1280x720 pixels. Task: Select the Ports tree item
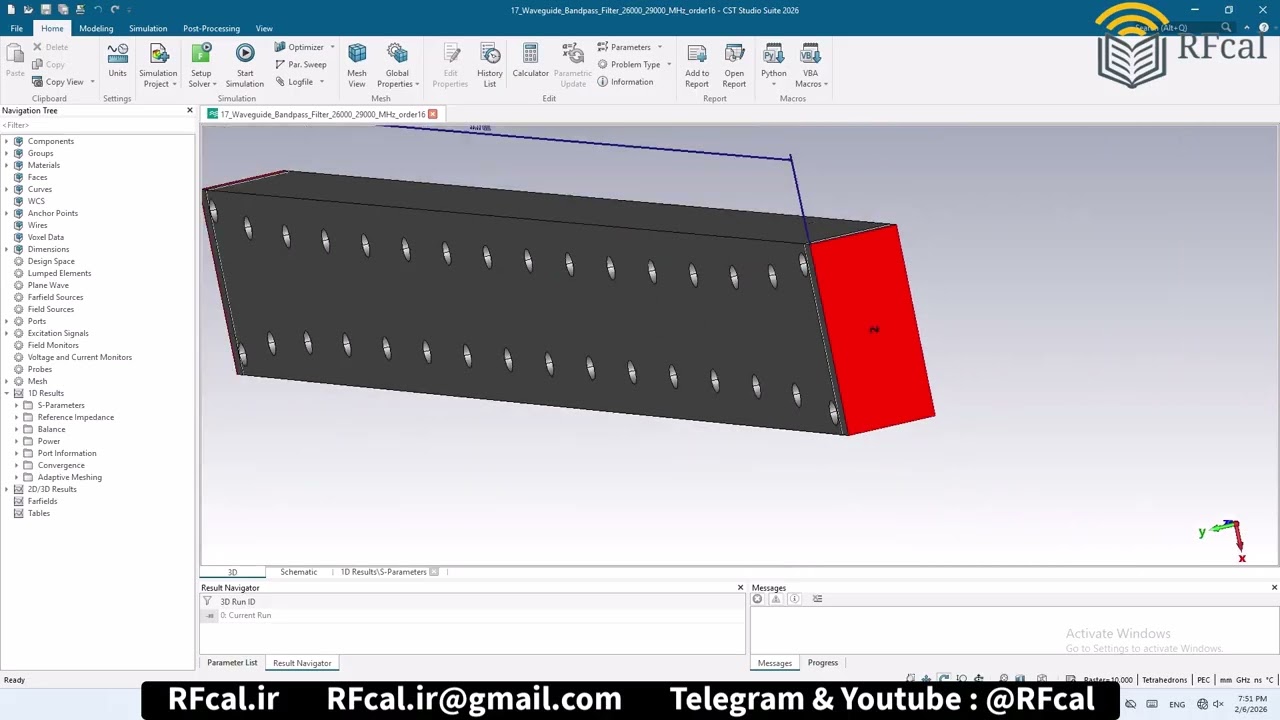click(x=37, y=321)
